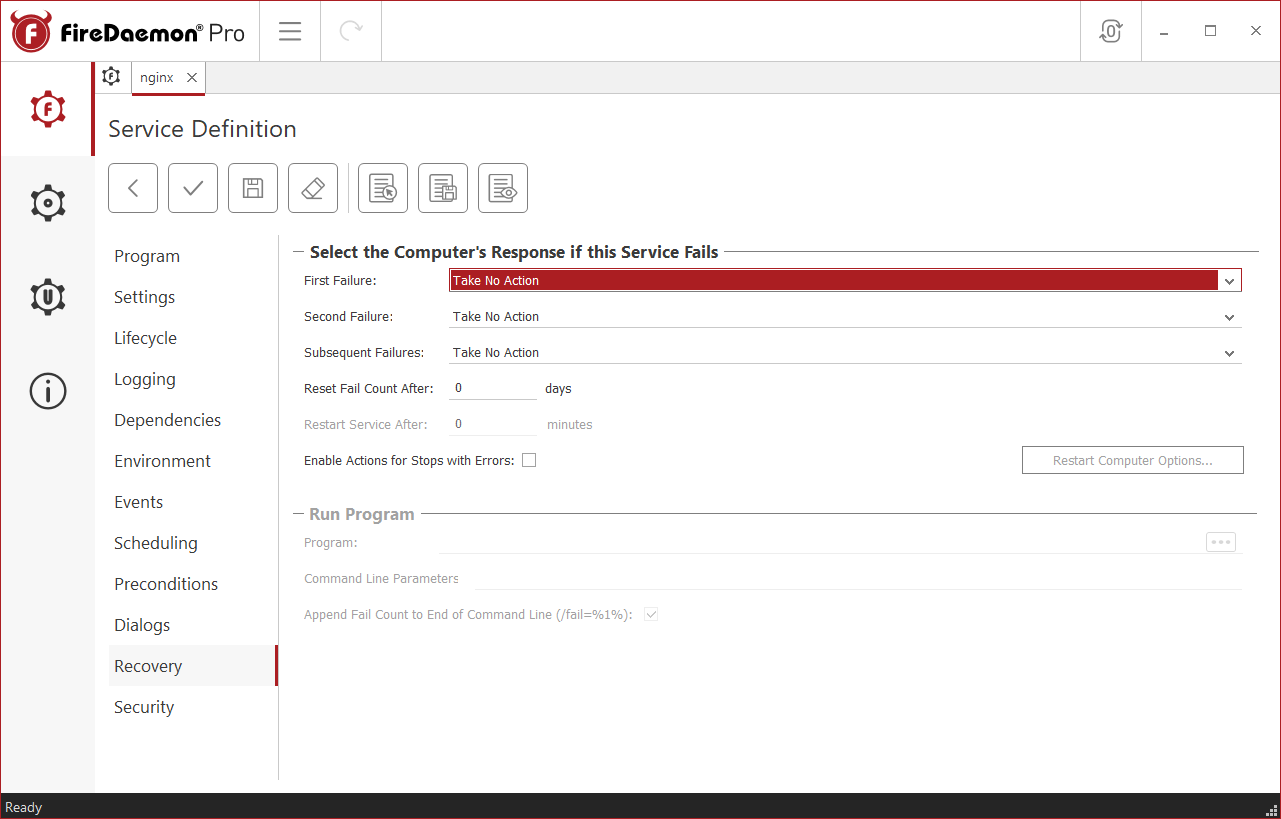Click Restart Computer Options button
Viewport: 1281px width, 819px height.
pyautogui.click(x=1132, y=460)
